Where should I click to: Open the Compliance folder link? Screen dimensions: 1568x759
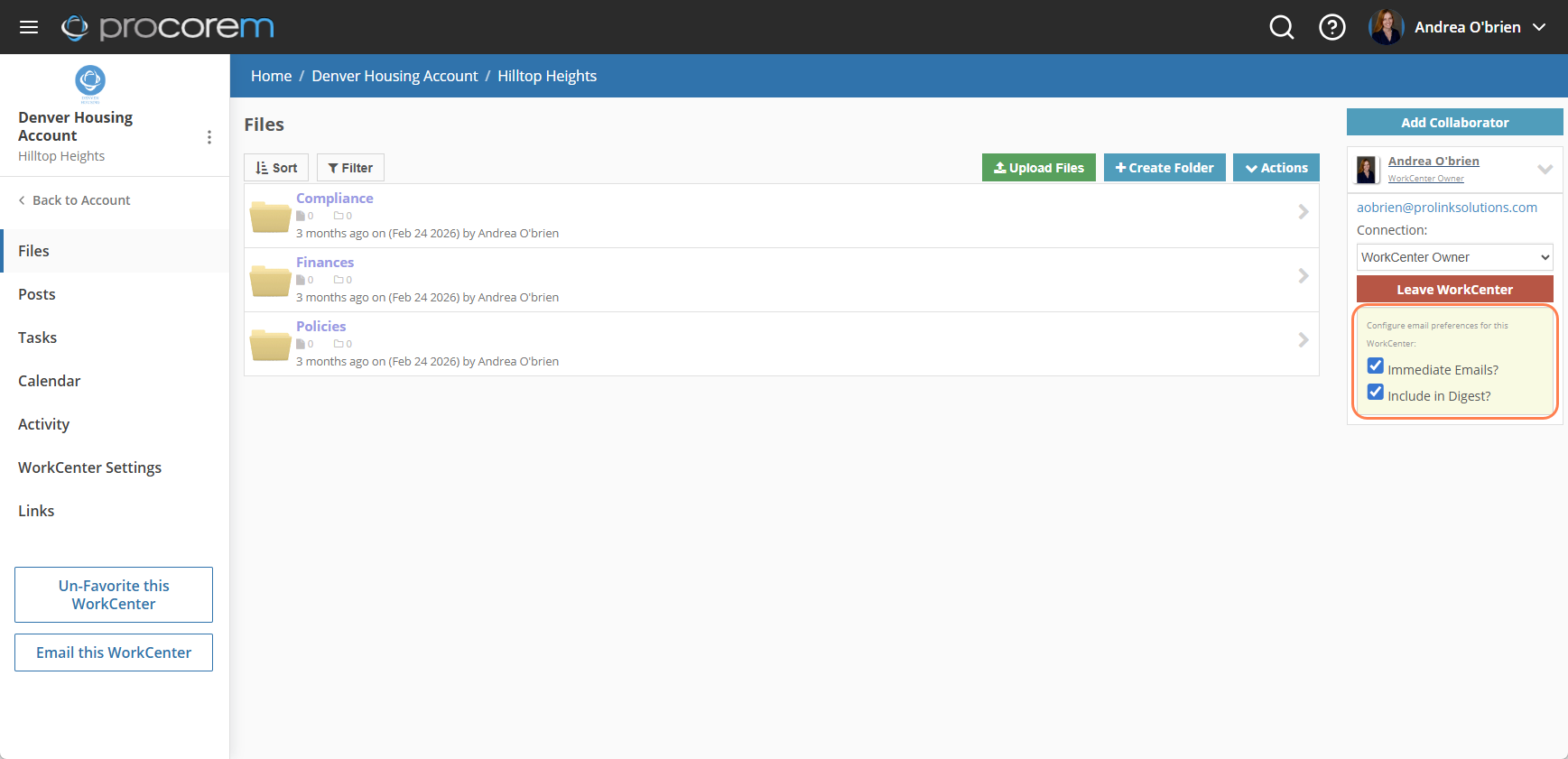(335, 198)
